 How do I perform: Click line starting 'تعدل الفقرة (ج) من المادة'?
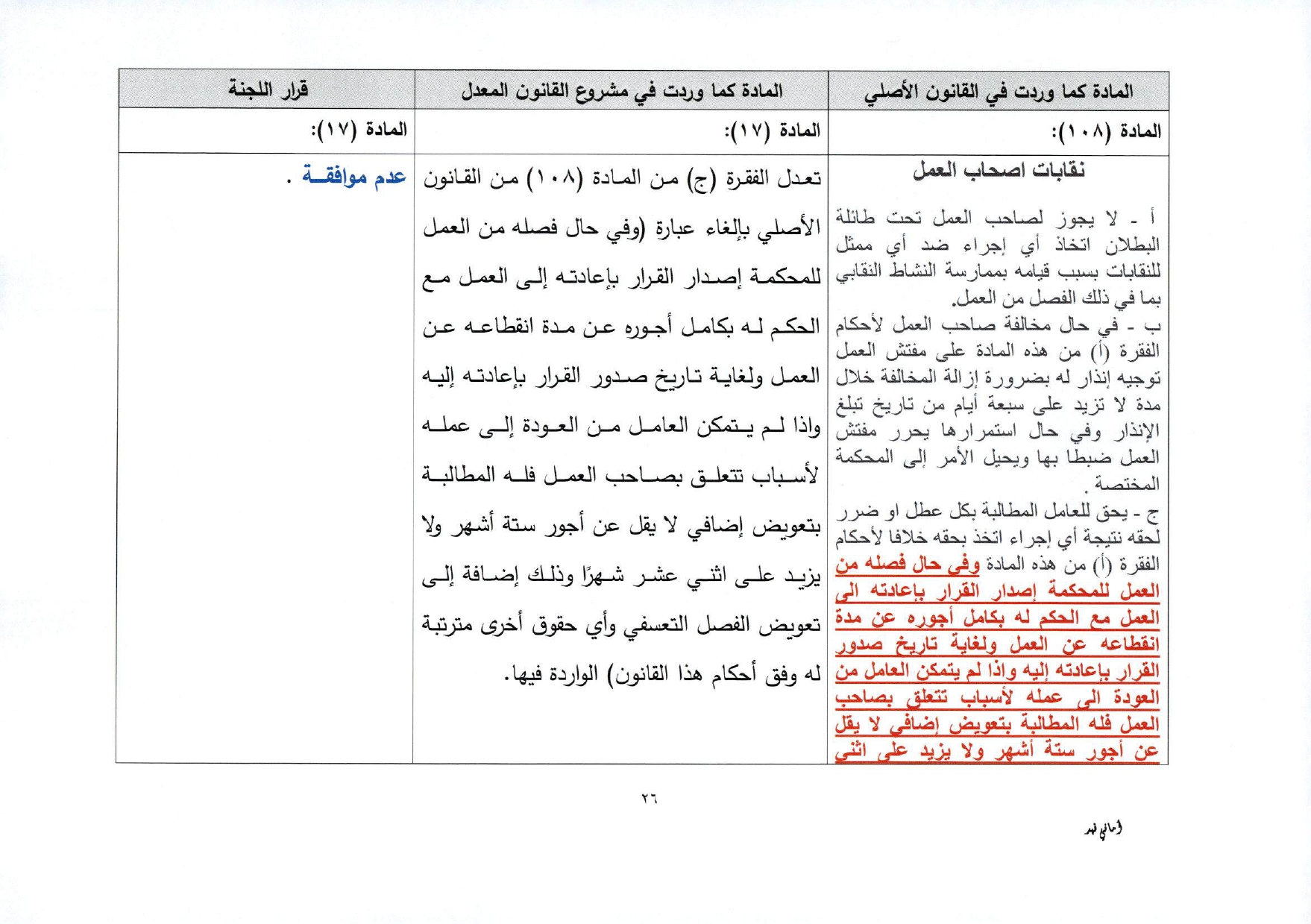coord(621,179)
